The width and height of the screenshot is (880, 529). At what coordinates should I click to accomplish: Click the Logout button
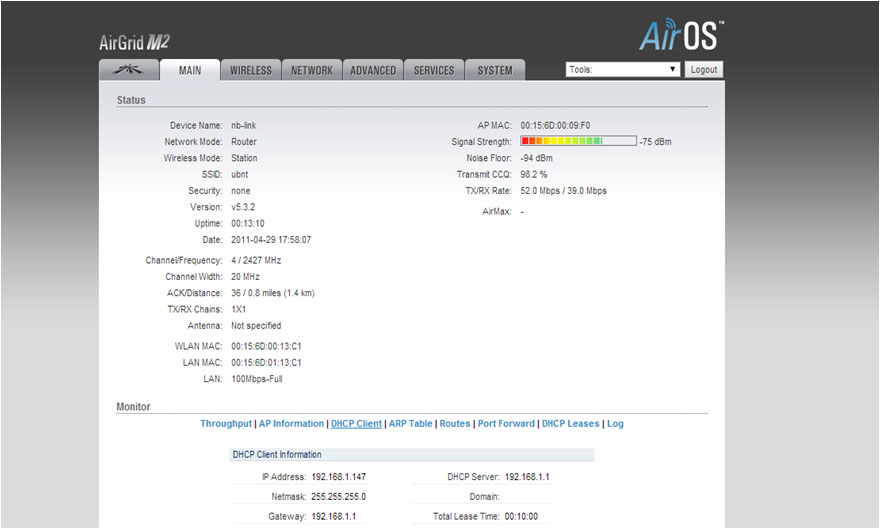(704, 70)
